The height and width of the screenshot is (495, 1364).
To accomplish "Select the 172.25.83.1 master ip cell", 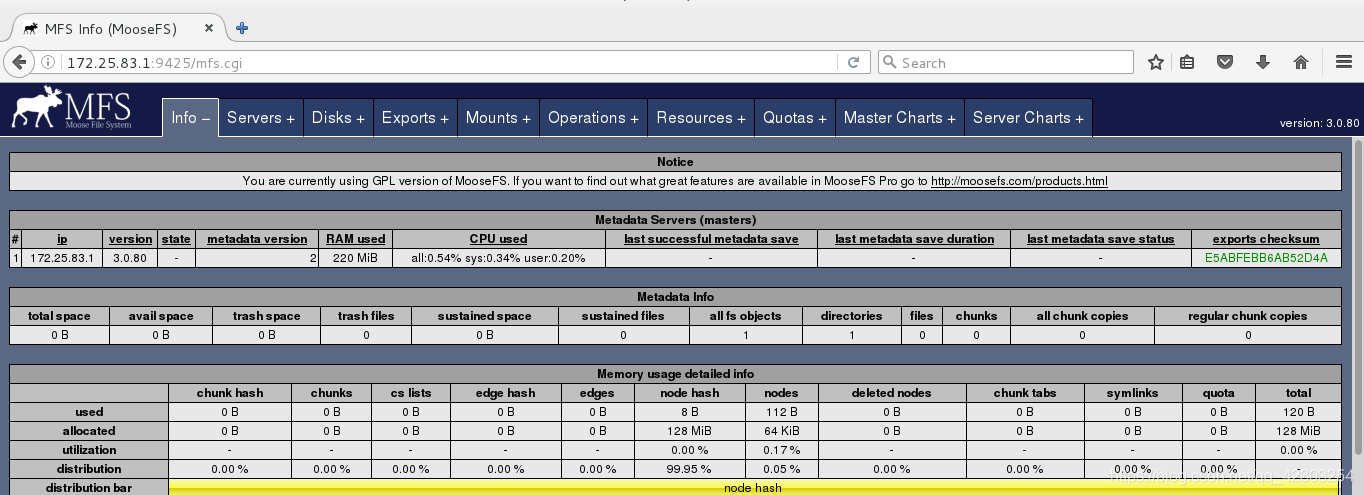I will 62,258.
